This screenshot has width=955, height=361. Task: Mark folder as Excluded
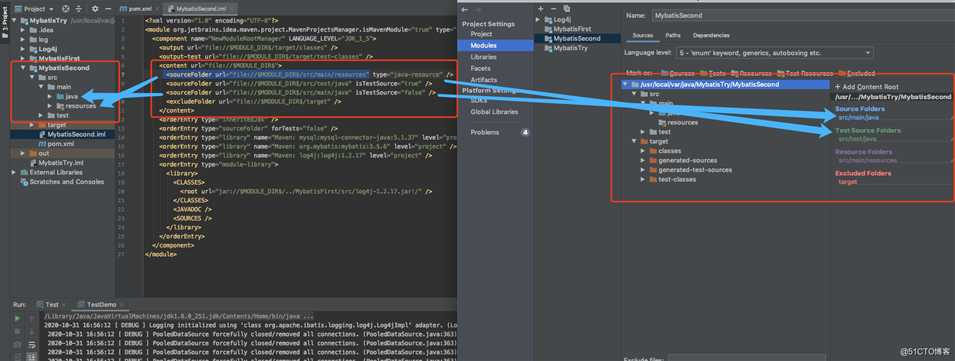tap(857, 73)
